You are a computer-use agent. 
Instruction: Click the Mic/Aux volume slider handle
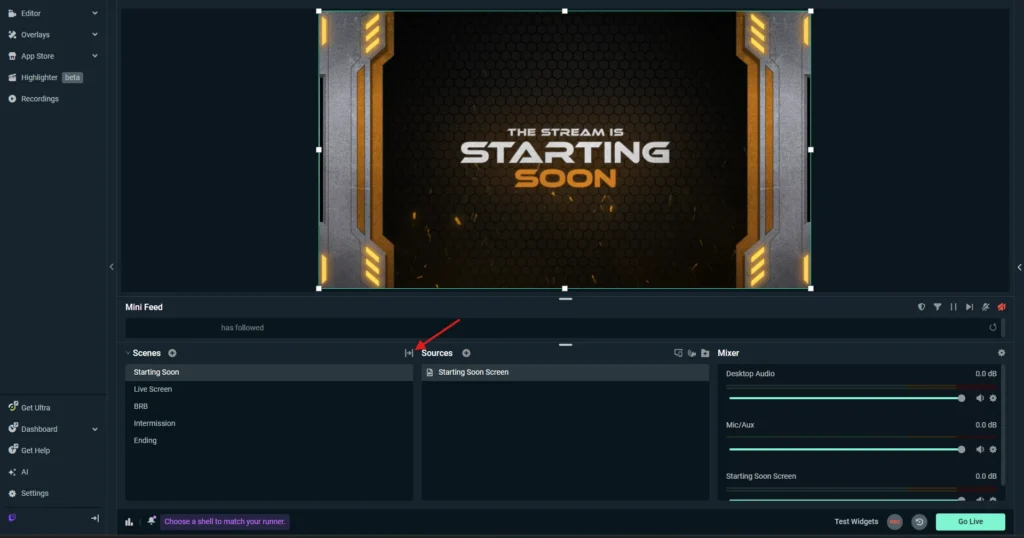961,449
